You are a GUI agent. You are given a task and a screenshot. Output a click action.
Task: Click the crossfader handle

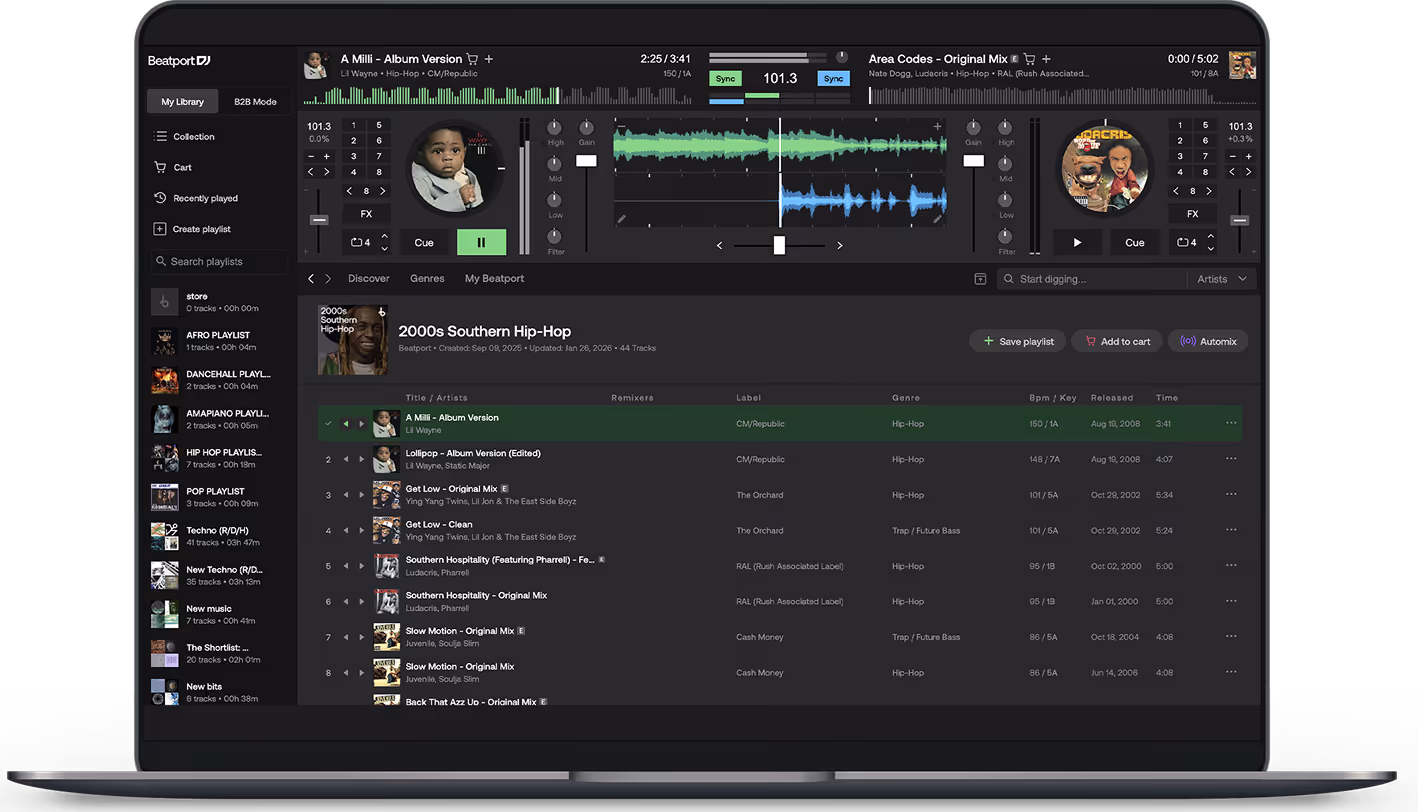click(779, 245)
